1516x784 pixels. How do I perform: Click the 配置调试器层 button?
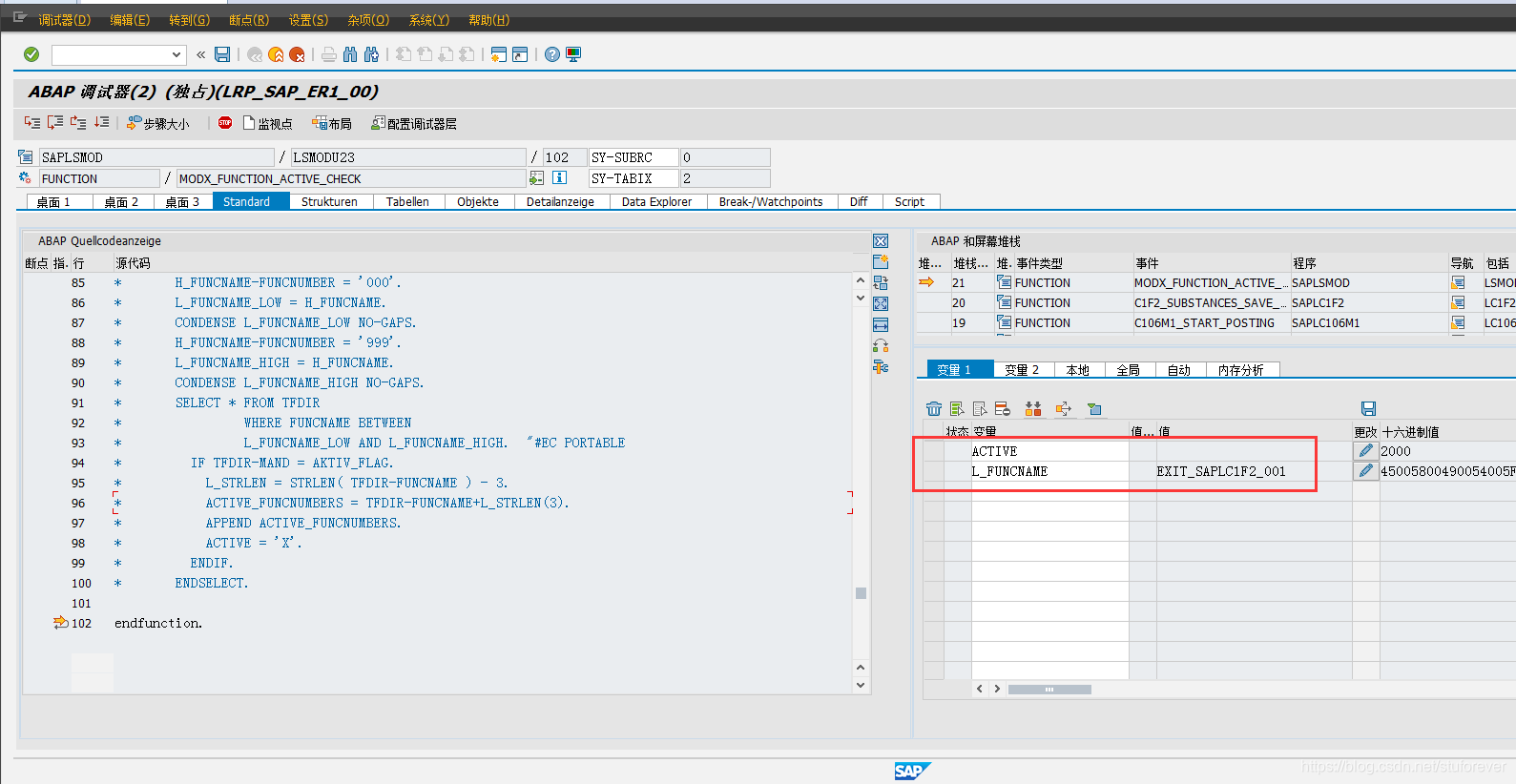[414, 124]
